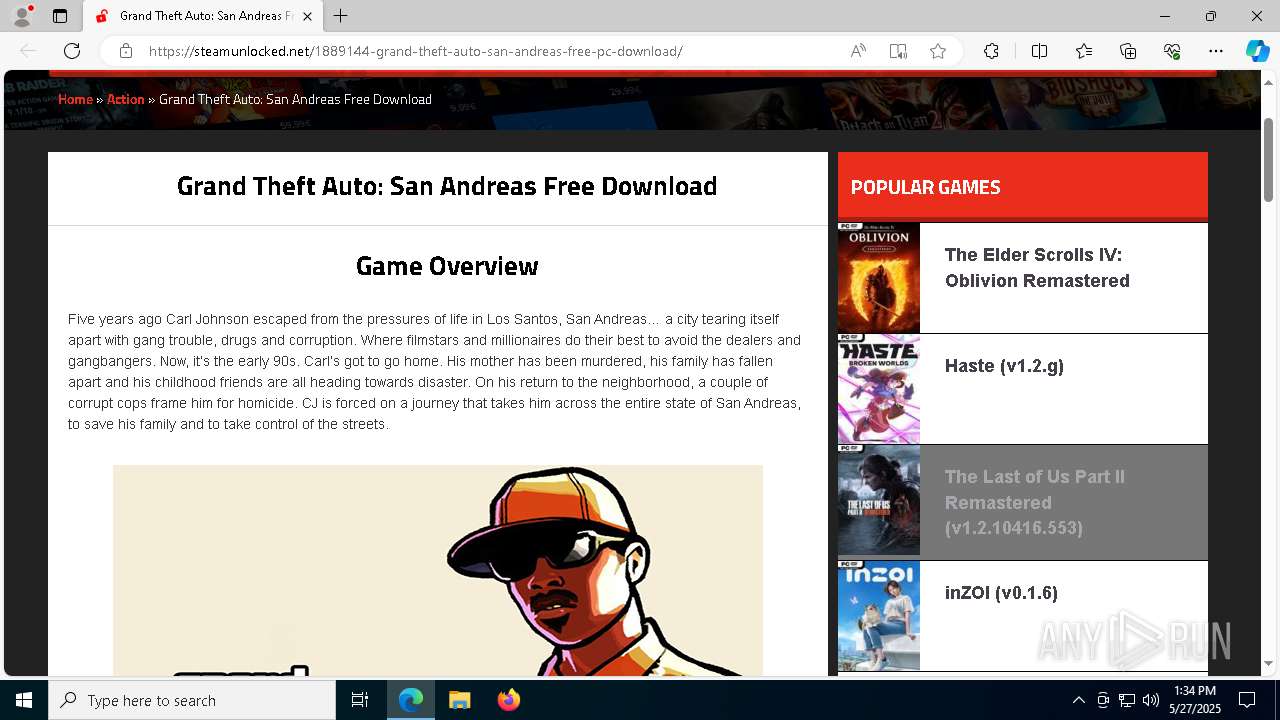View site information lock icon
1280x720 pixels.
click(125, 51)
